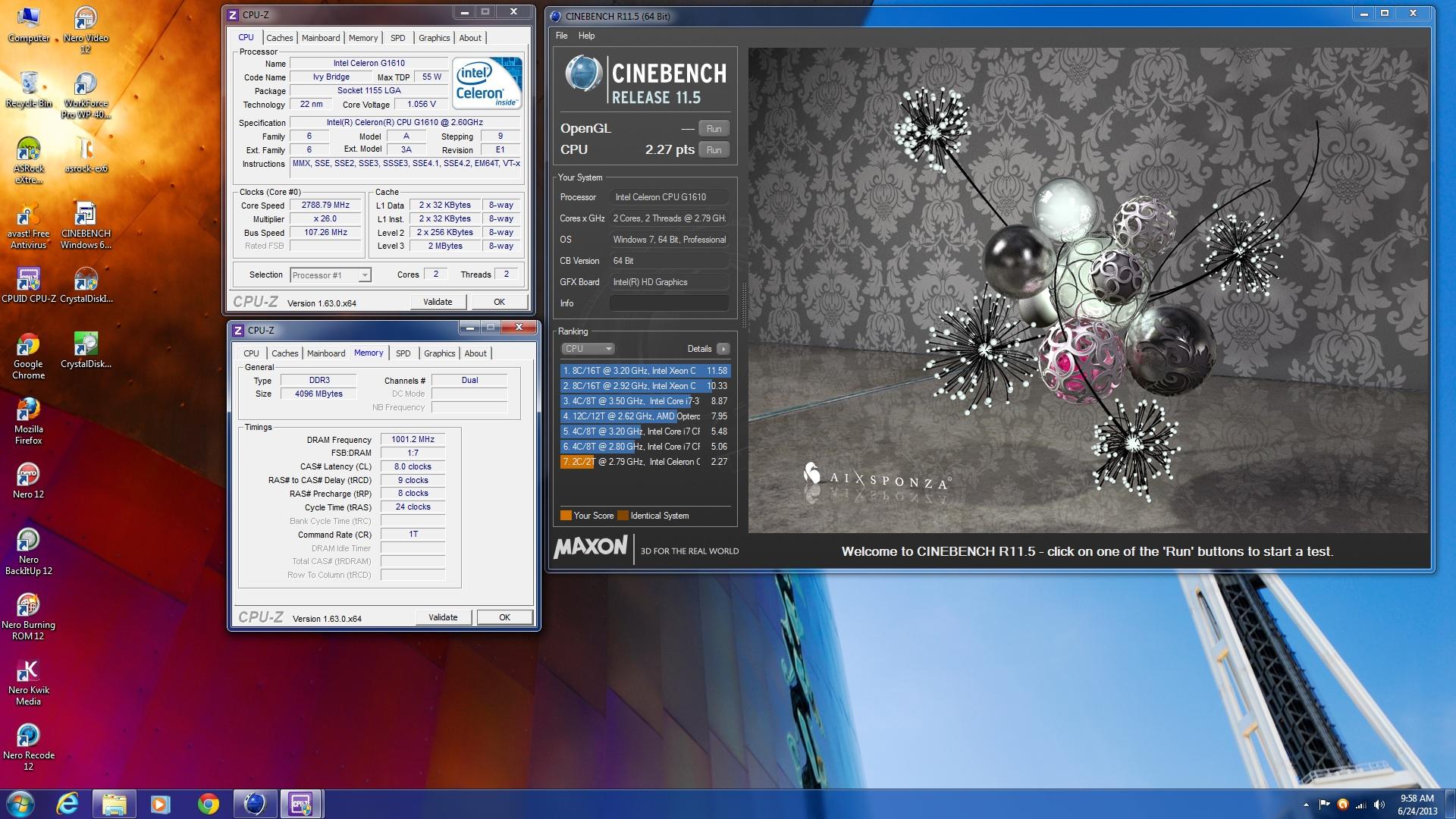Open About tab in lower CPU-Z window
Image resolution: width=1456 pixels, height=819 pixels.
click(475, 353)
